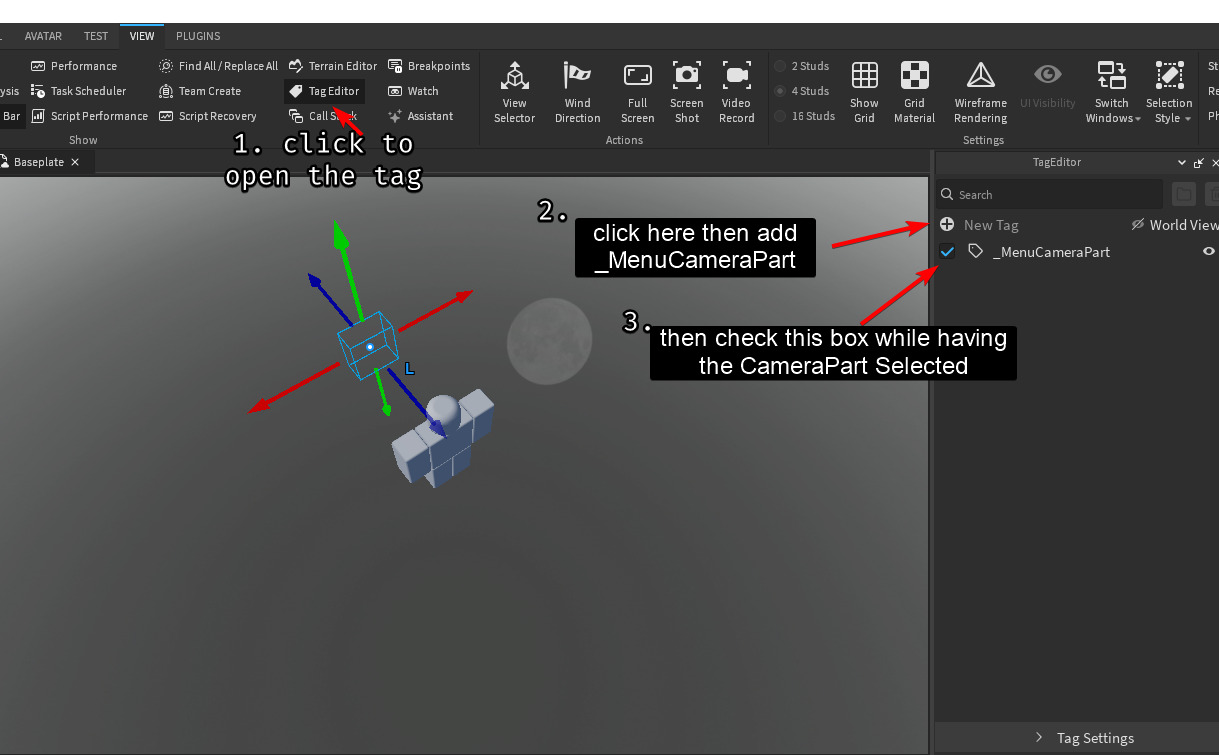
Task: Take a Screen Shot
Action: click(x=686, y=90)
